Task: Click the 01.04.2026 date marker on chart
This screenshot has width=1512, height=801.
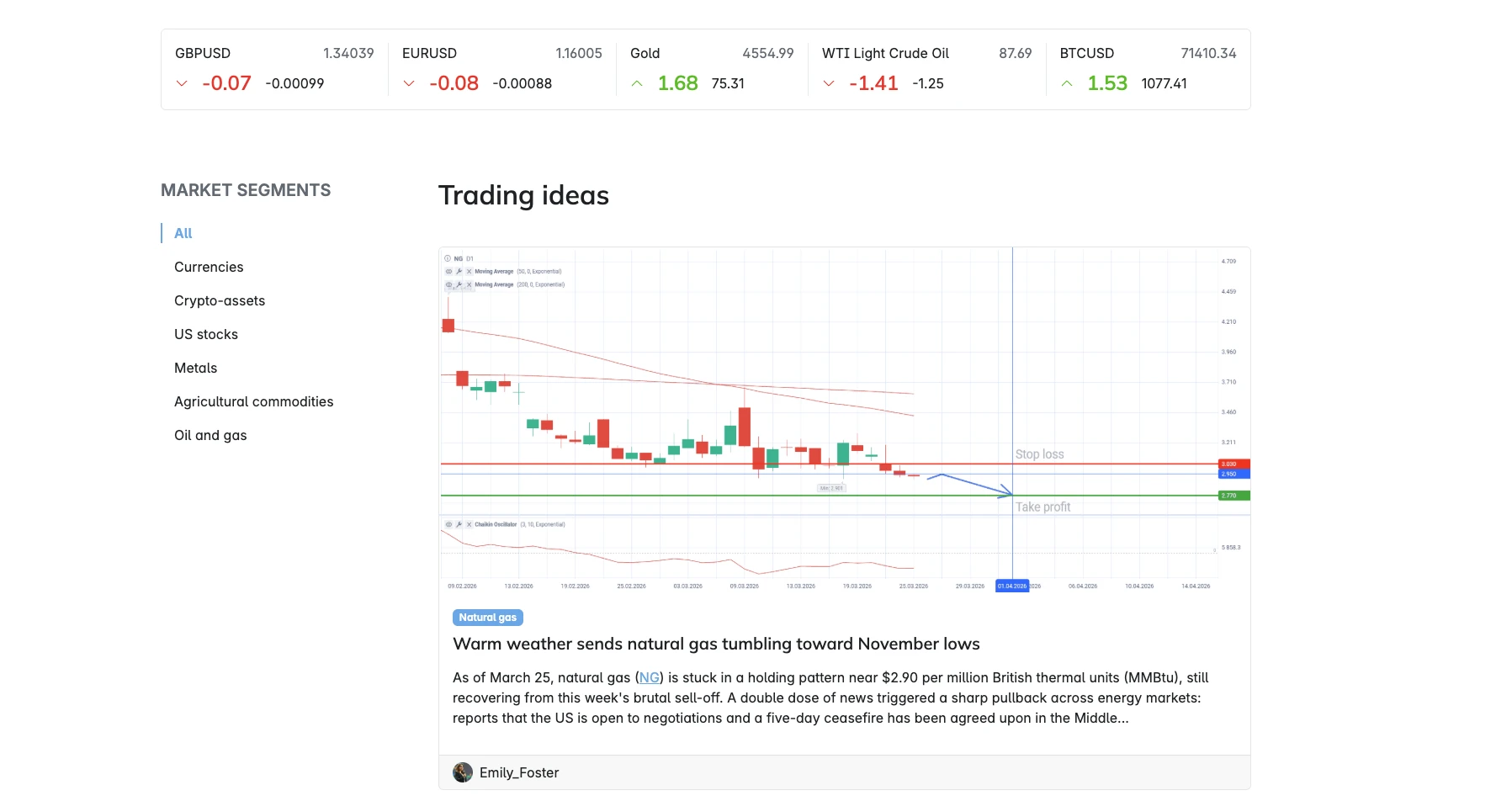Action: coord(1012,586)
